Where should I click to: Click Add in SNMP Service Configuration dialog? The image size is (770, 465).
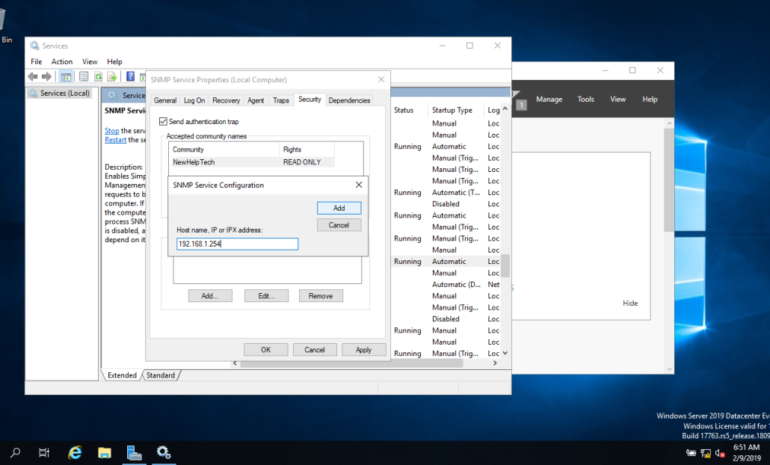tap(339, 208)
